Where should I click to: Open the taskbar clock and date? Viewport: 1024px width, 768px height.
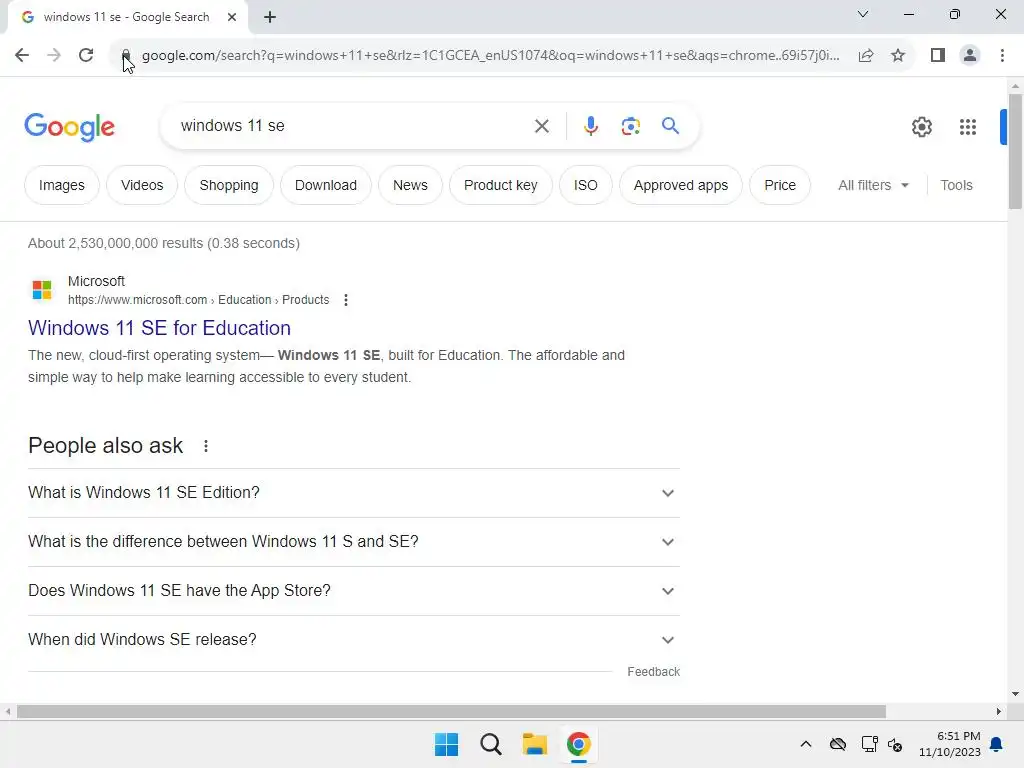tap(950, 744)
